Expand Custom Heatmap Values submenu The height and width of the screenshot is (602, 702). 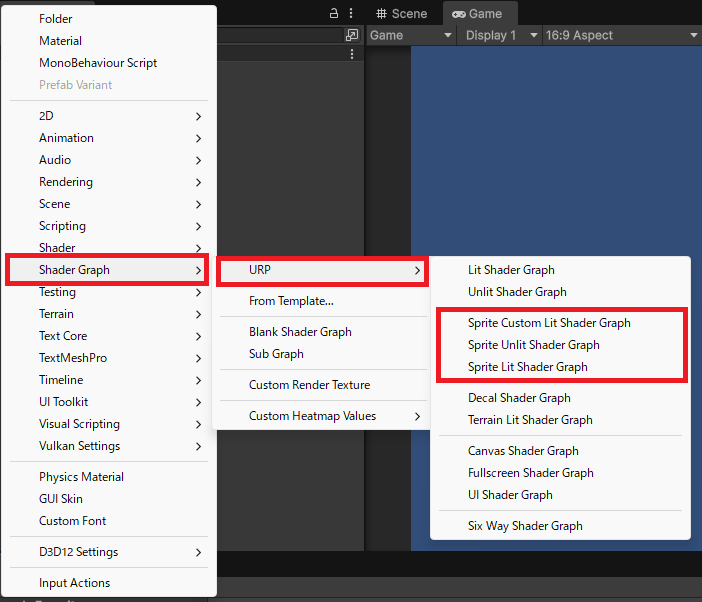coord(320,416)
